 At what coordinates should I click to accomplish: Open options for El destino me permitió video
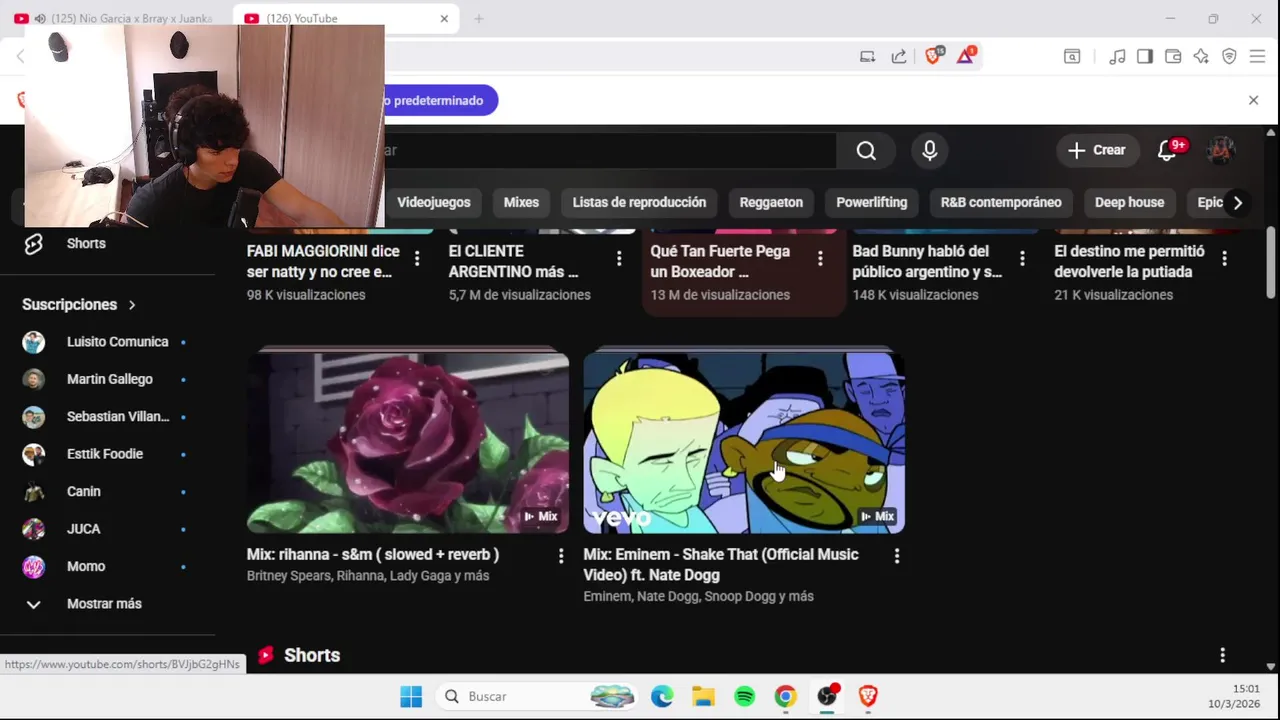tap(1225, 259)
